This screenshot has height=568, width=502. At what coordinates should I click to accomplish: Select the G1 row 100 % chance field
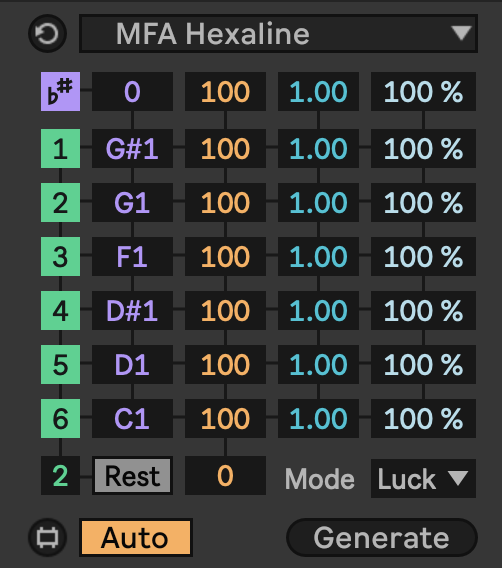pos(423,202)
